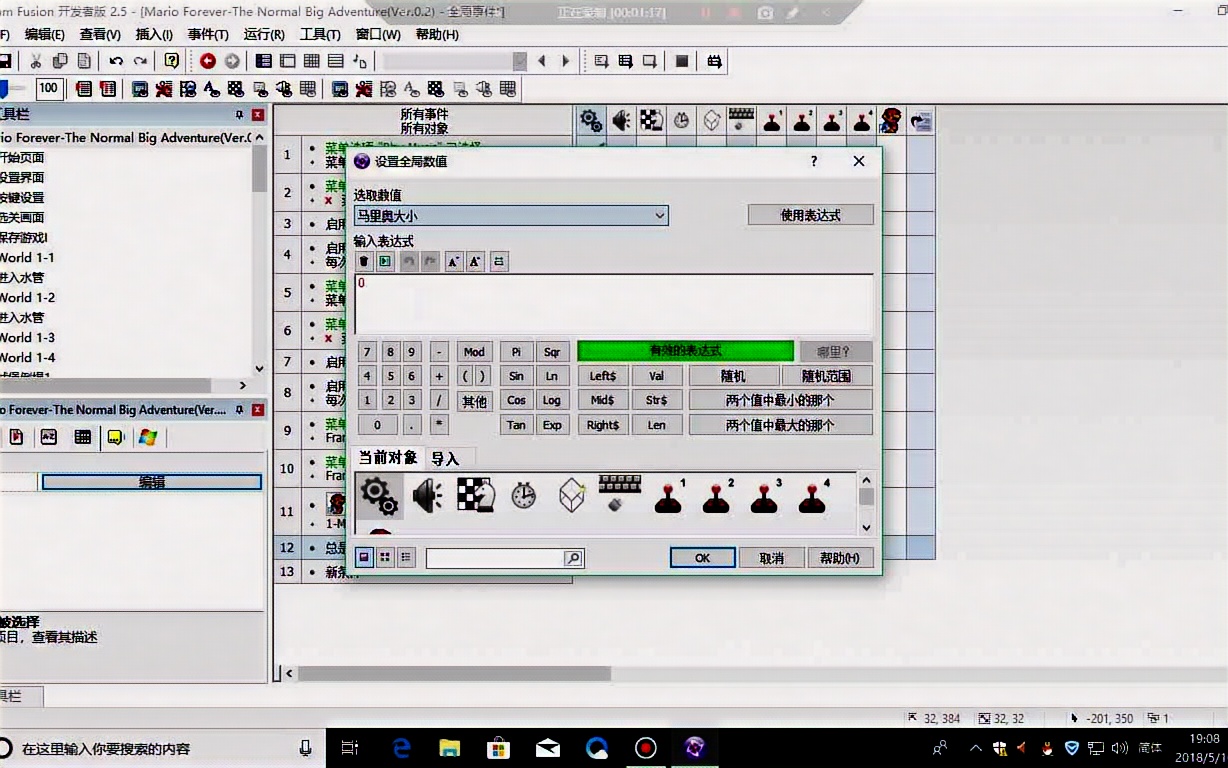
Task: Switch dialog object list to list view
Action: 406,557
